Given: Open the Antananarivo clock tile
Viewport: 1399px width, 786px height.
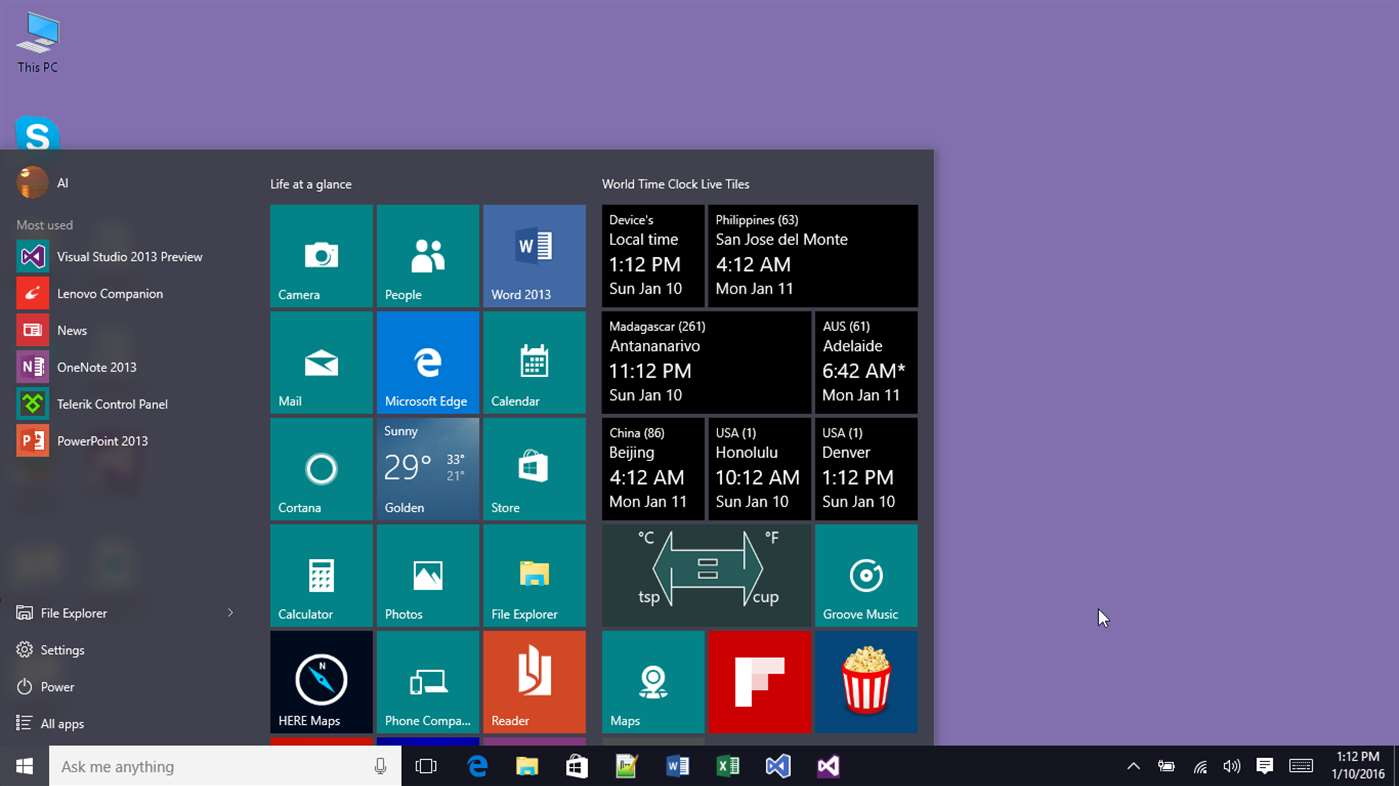Looking at the screenshot, I should (706, 362).
